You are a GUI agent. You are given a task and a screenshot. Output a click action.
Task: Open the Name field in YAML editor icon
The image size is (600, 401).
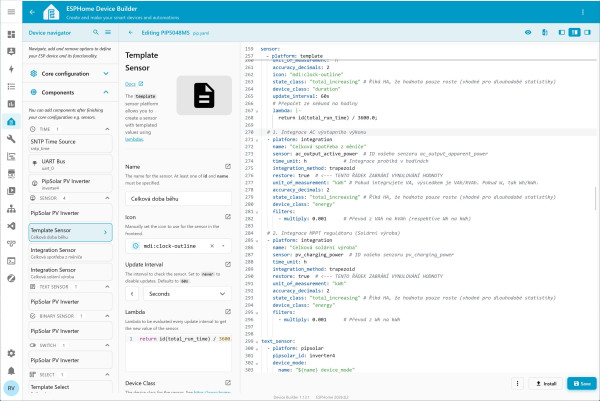click(x=228, y=166)
